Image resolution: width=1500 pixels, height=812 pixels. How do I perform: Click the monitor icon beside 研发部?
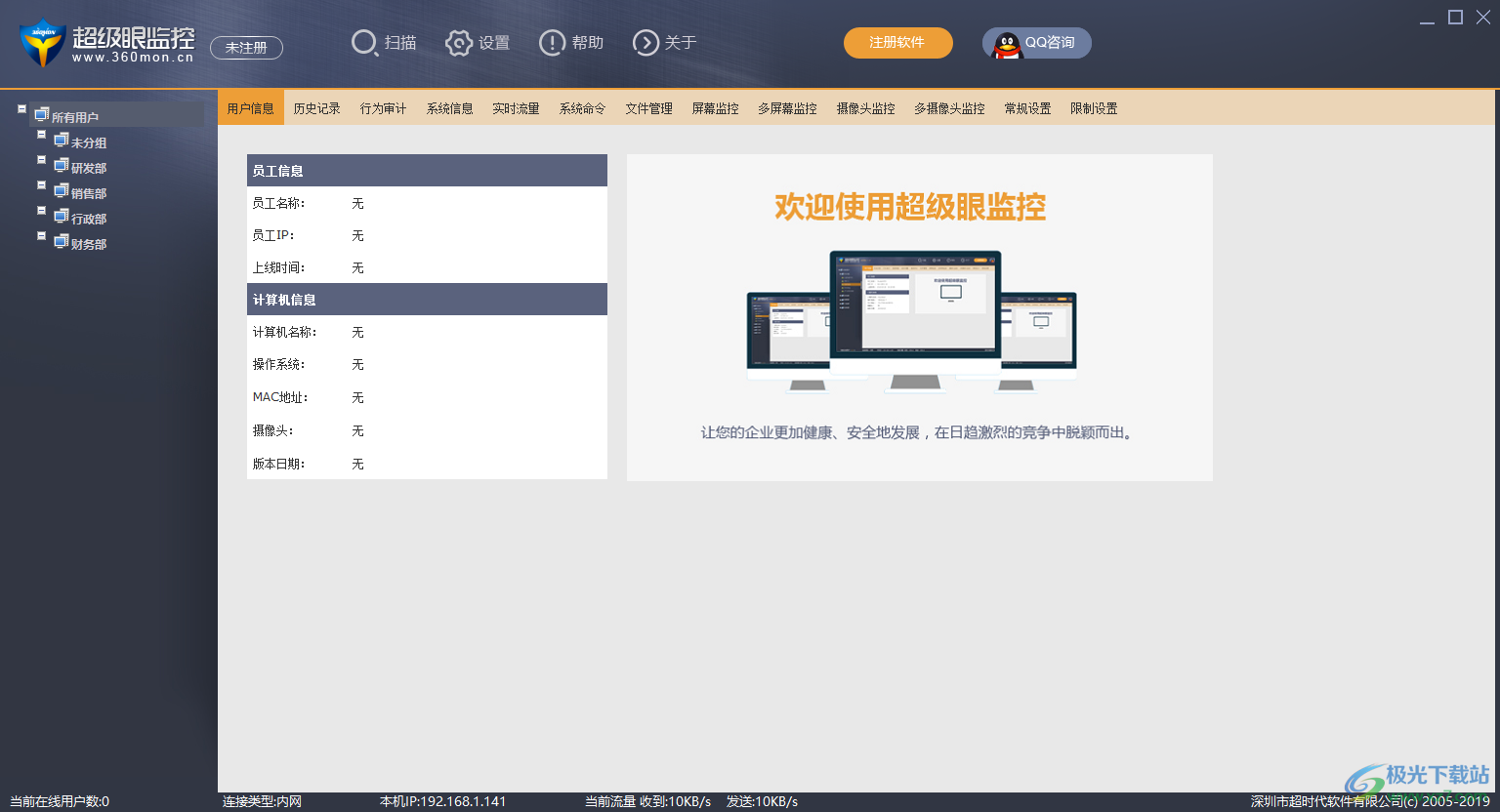(61, 166)
